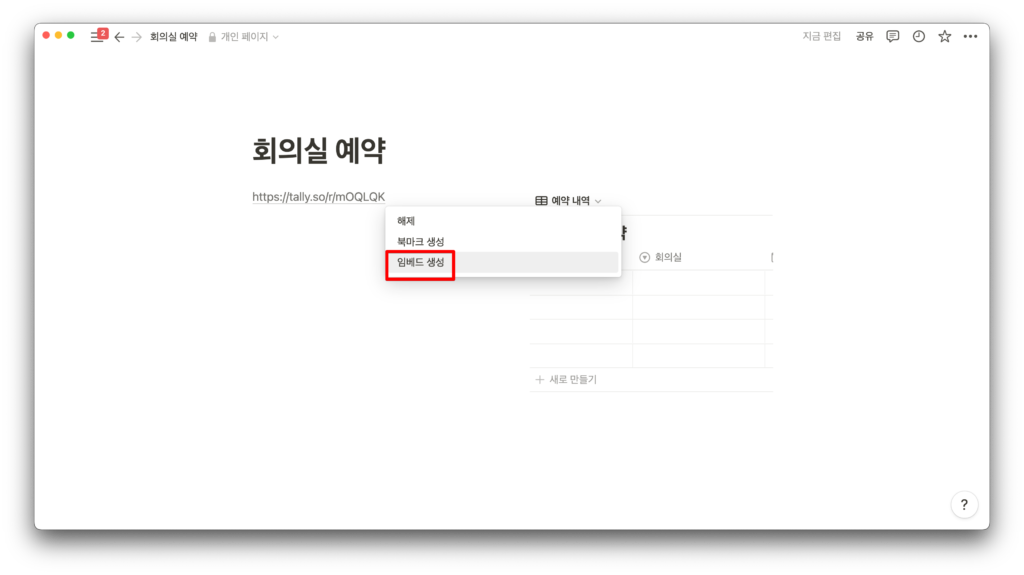This screenshot has height=575, width=1024.
Task: Open the three-dot more options menu
Action: (970, 36)
